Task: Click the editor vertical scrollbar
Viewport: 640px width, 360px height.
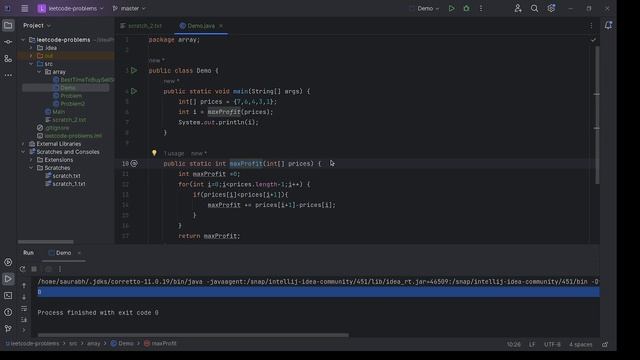Action: (597, 114)
